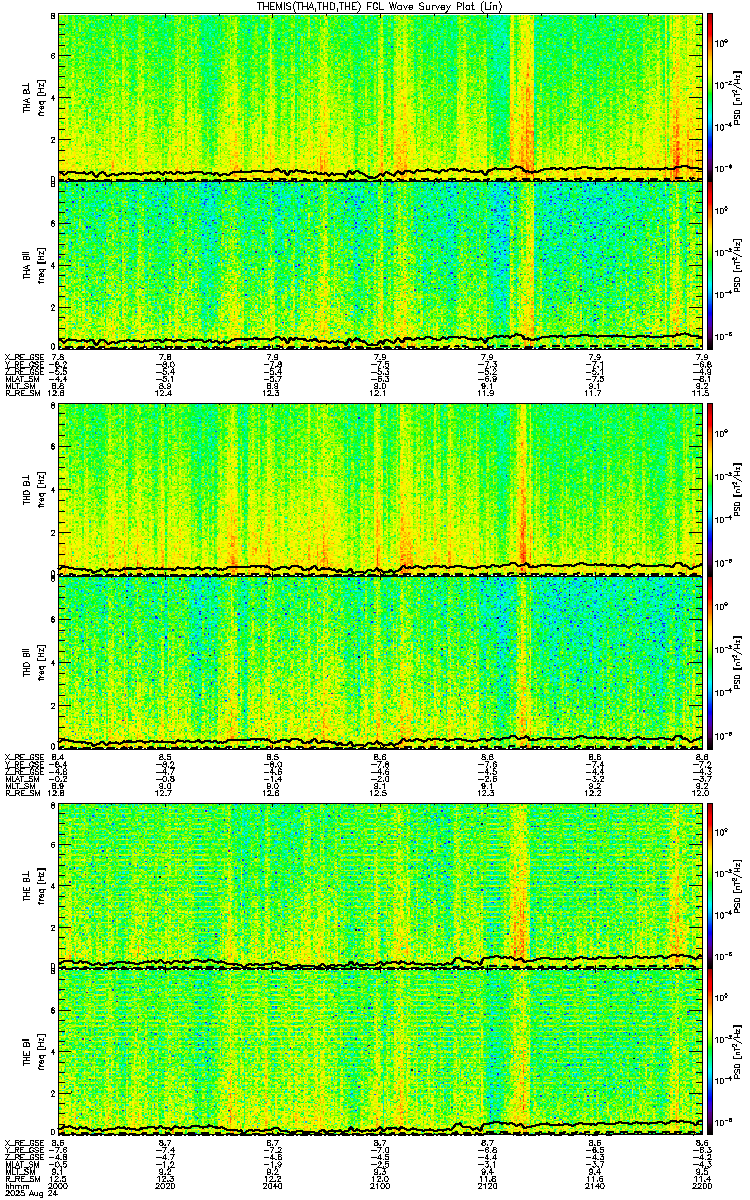Image resolution: width=750 pixels, height=1200 pixels.
Task: Click the THA R_RE_SM ephemeris row label
Action: click(x=22, y=394)
